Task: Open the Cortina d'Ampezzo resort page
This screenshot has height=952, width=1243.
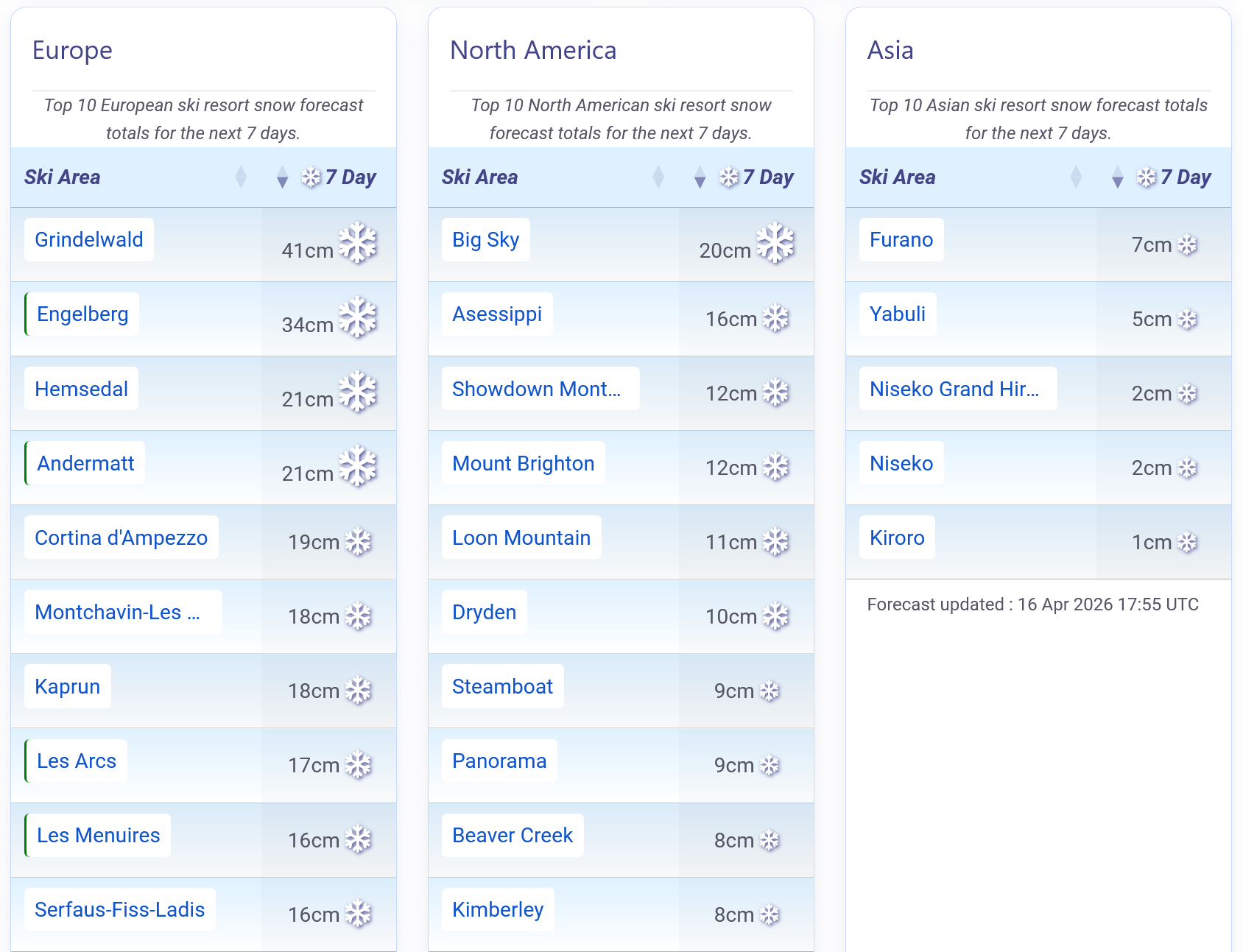Action: point(121,537)
